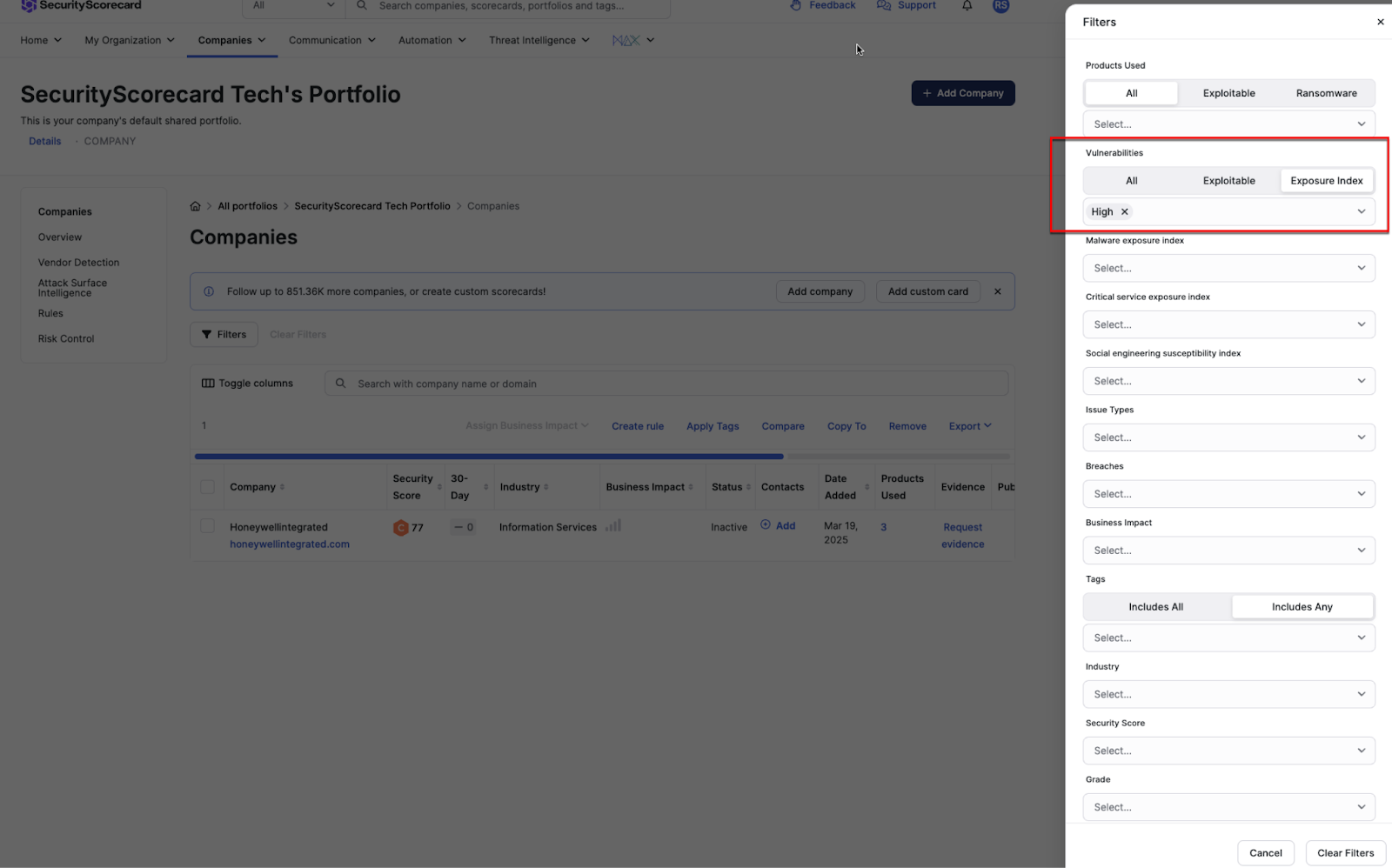Viewport: 1392px width, 868px height.
Task: Open Security Score filter dropdown
Action: [x=1228, y=751]
